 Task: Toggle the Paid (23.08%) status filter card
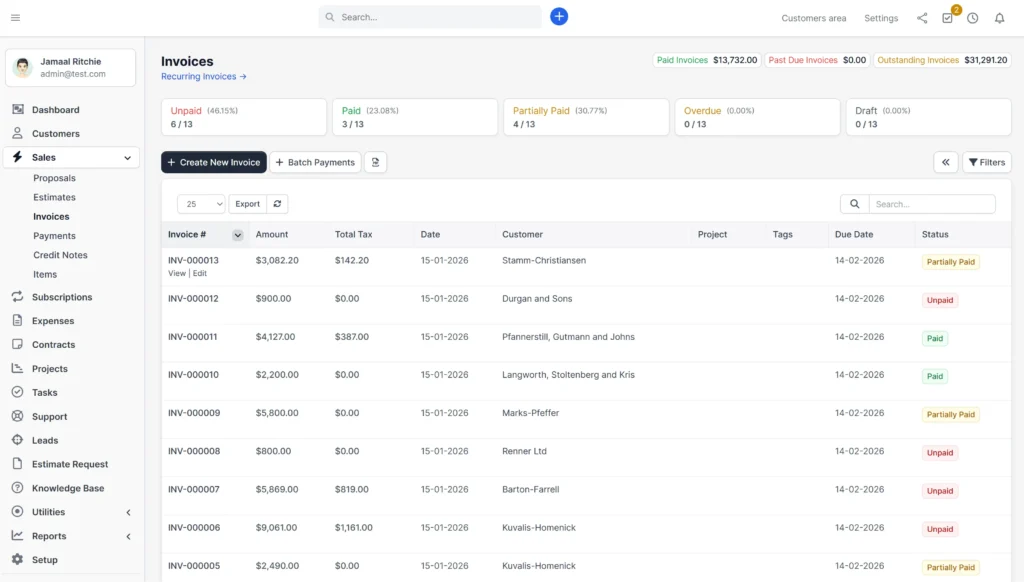point(414,116)
